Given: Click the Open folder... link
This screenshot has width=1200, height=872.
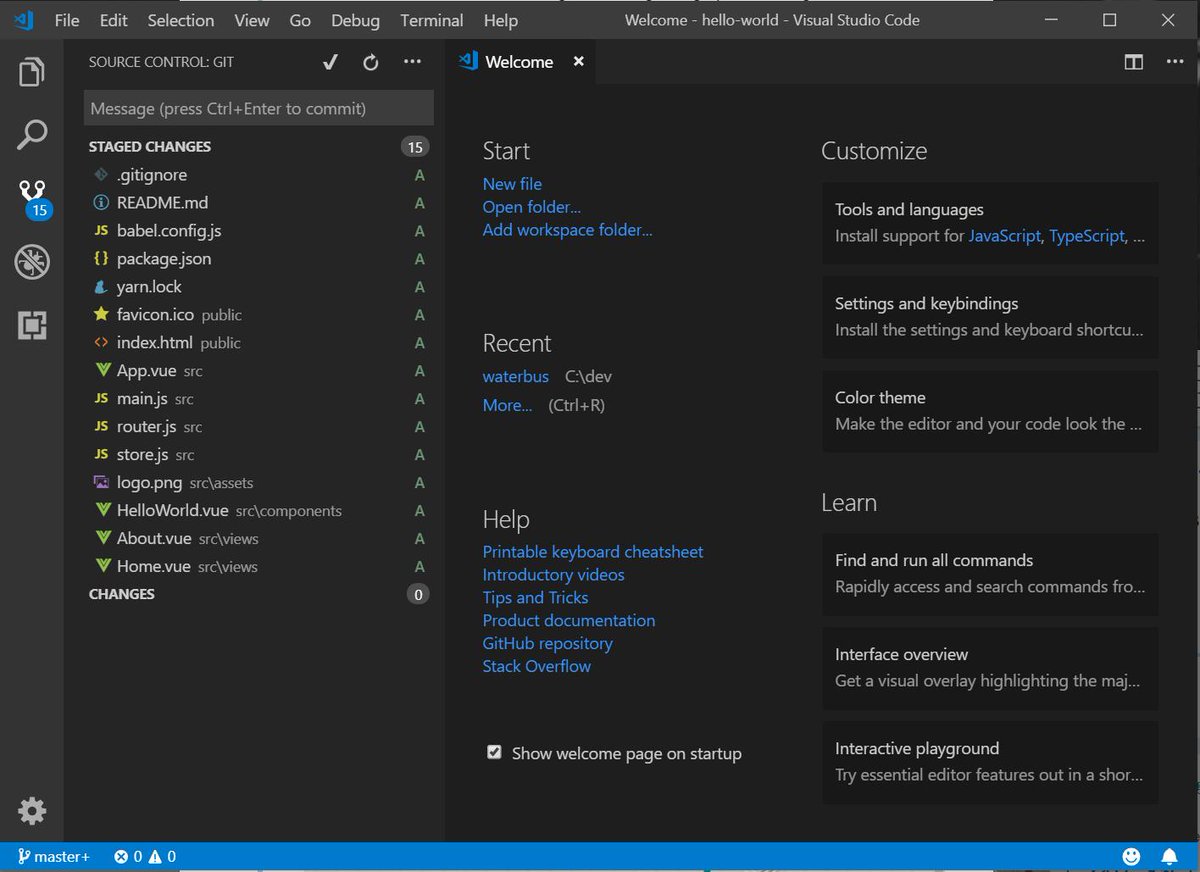Looking at the screenshot, I should click(x=532, y=207).
